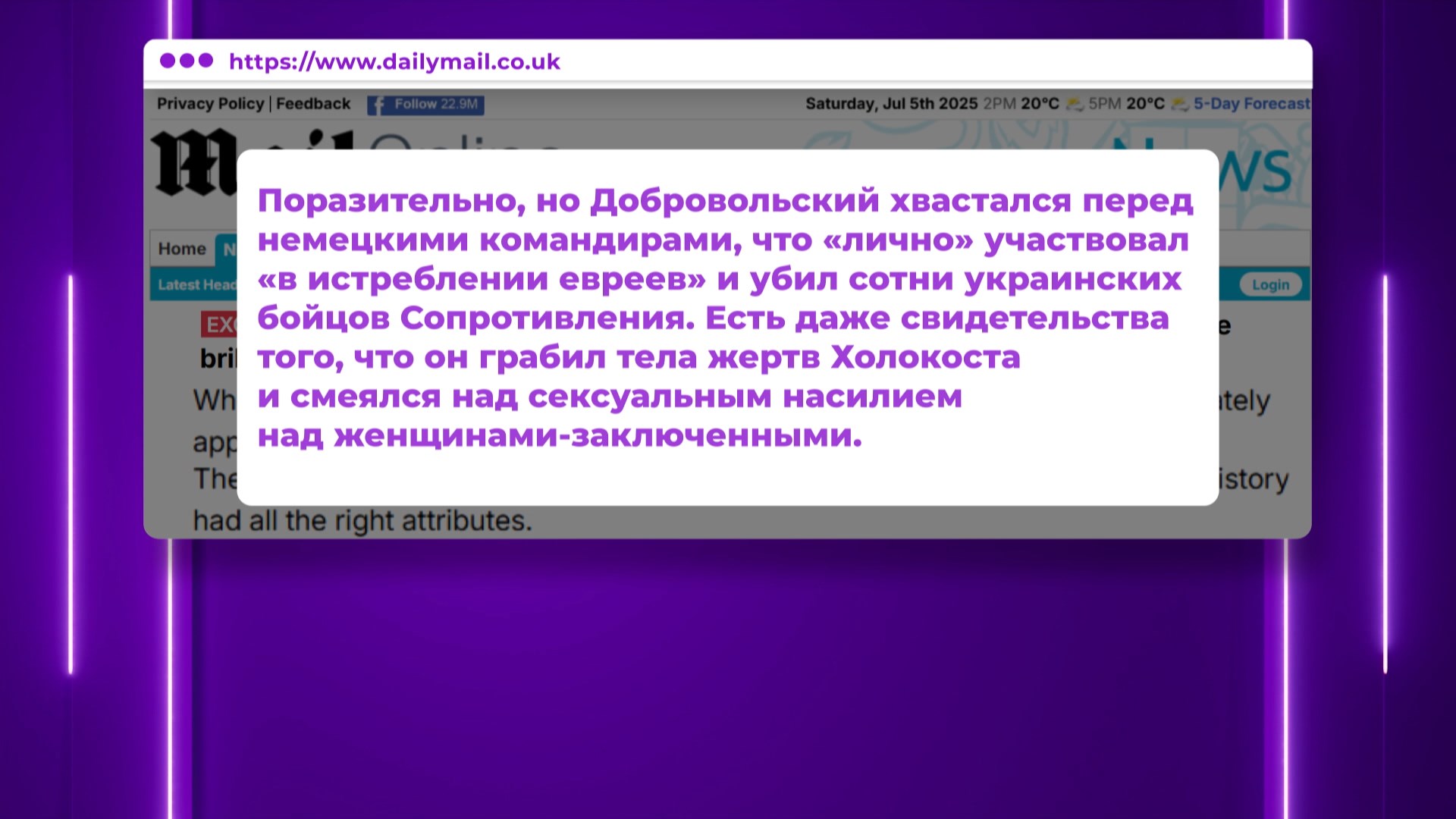Click the date Saturday, Jul 5th 2025
This screenshot has width=1456, height=819.
(x=891, y=104)
